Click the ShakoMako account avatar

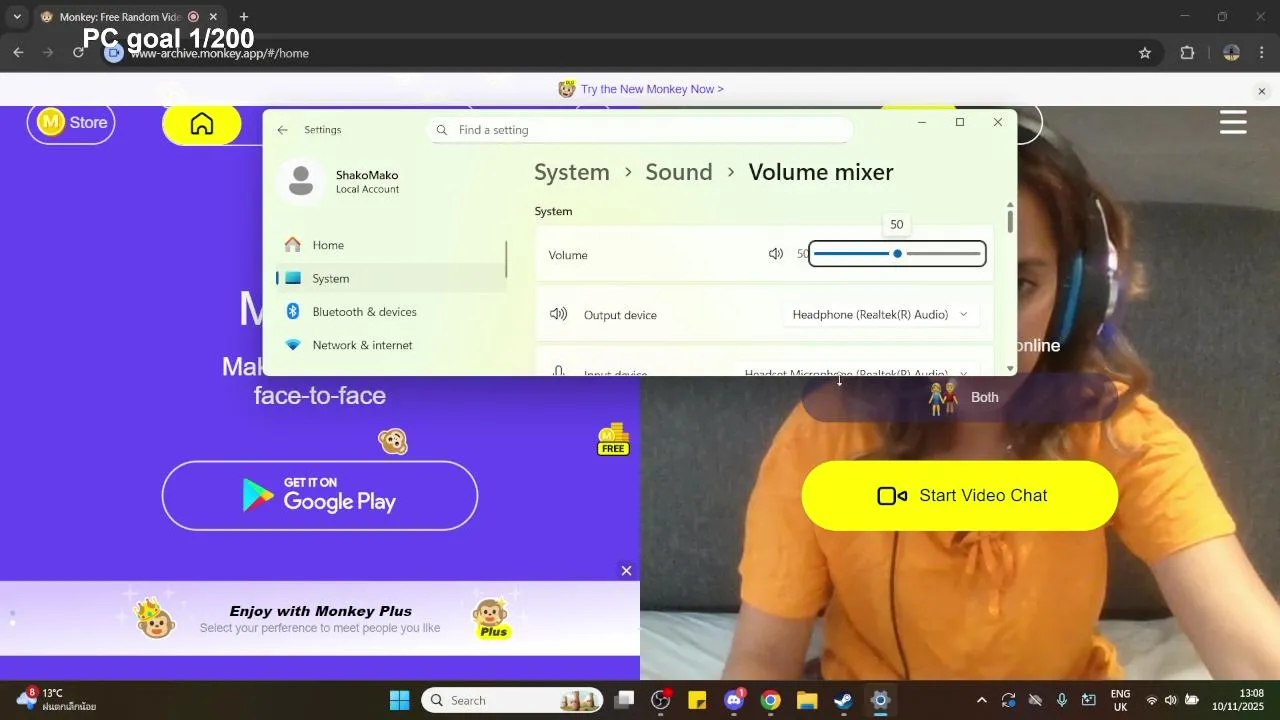301,181
